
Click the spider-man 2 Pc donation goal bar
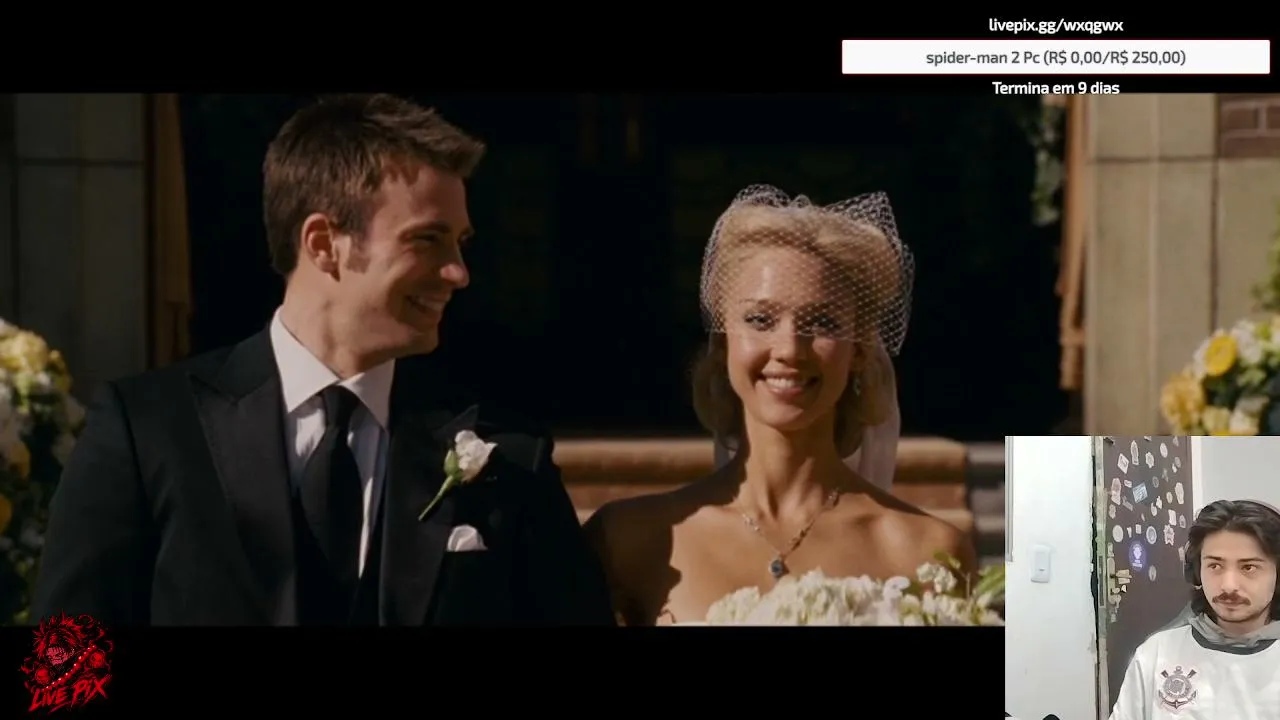pyautogui.click(x=1056, y=57)
